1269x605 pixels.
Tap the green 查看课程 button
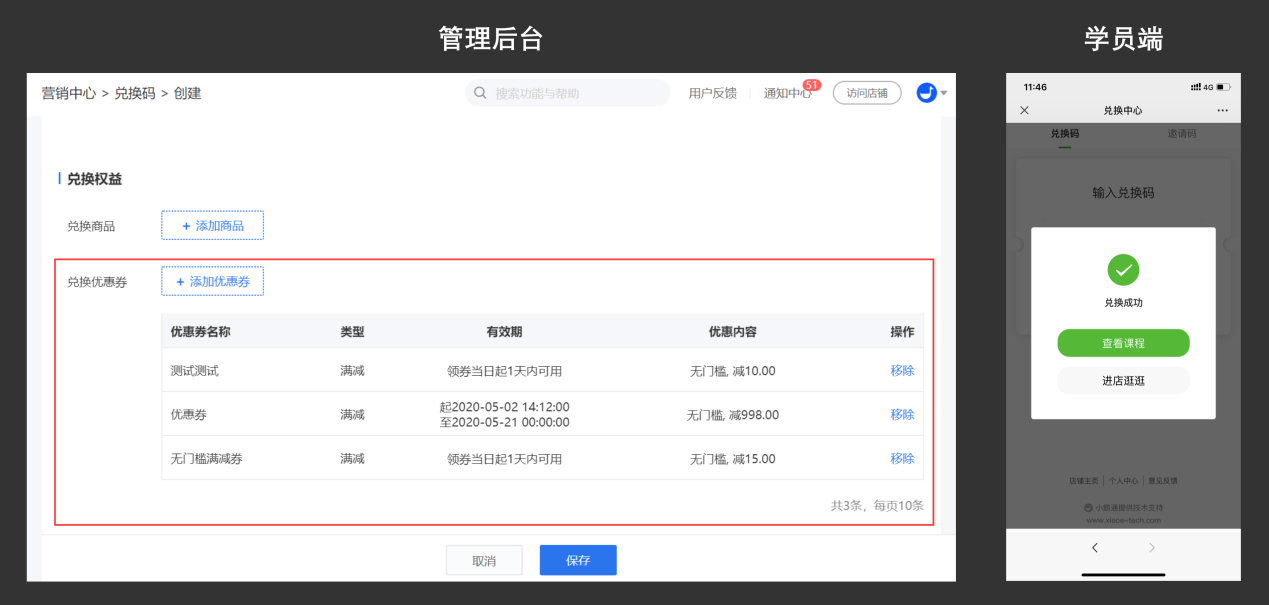pyautogui.click(x=1123, y=343)
